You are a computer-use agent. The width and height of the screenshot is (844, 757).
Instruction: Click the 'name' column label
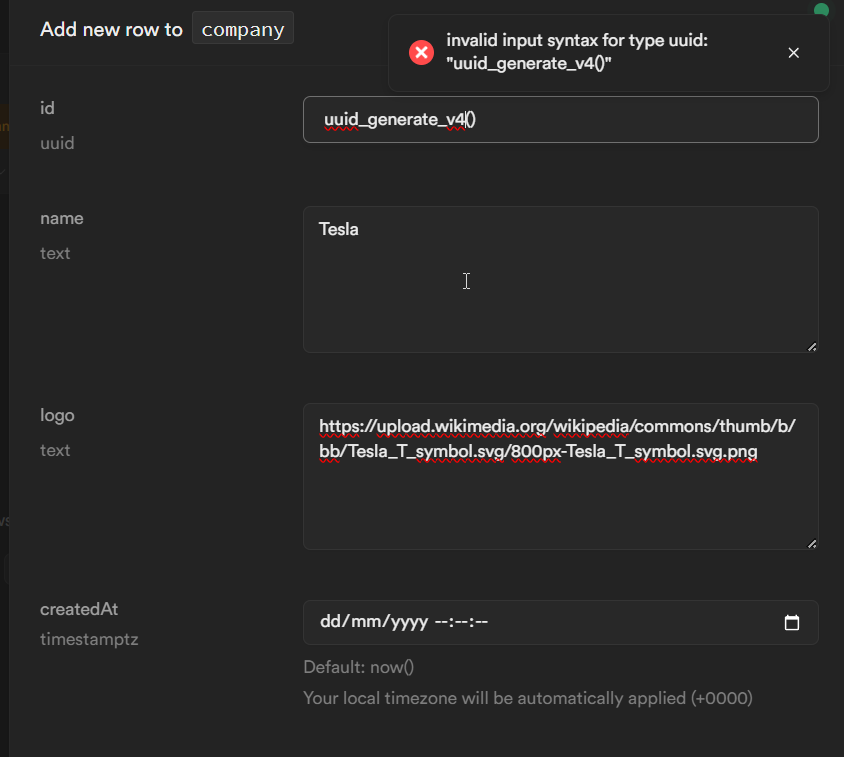point(62,219)
